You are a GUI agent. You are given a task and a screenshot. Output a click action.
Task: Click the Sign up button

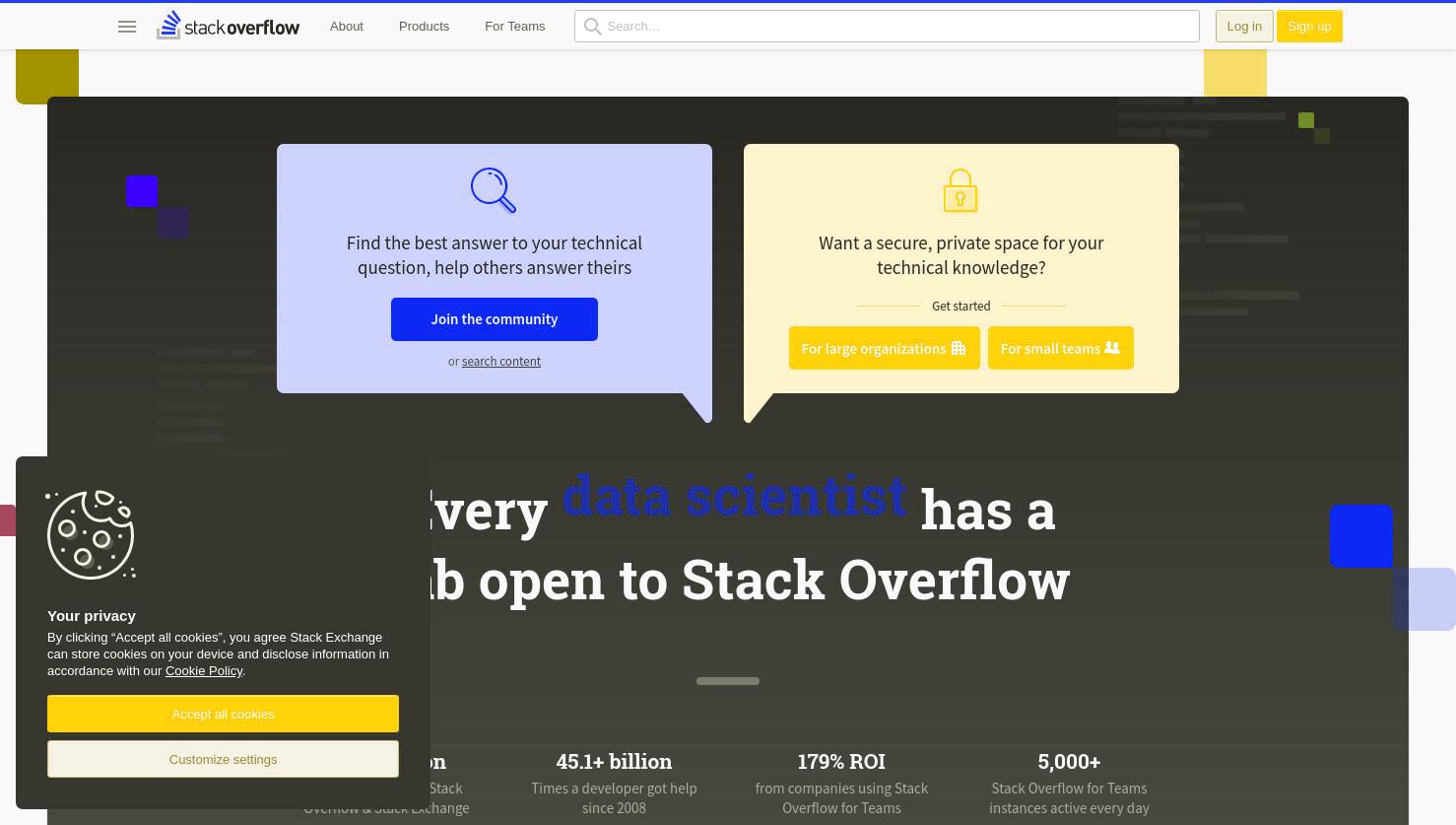[1309, 27]
